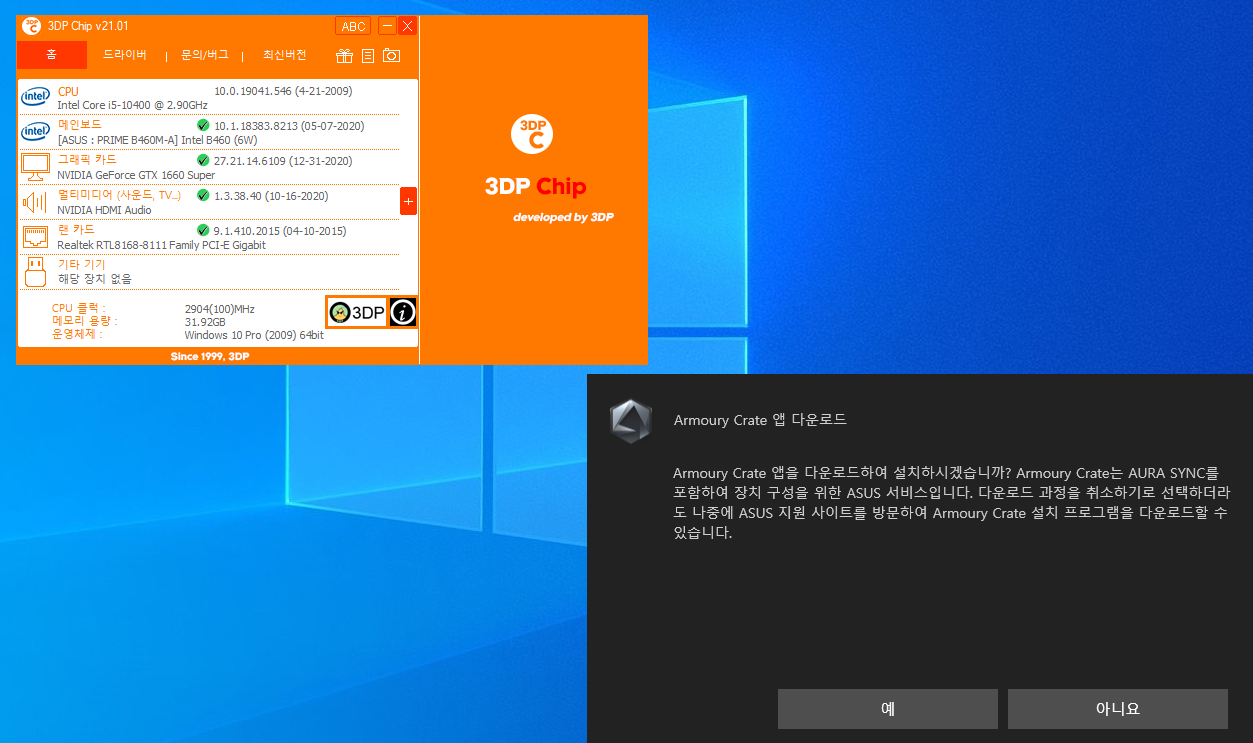The height and width of the screenshot is (743, 1253).
Task: Click the 메모리 용량 label
Action: tap(85, 321)
